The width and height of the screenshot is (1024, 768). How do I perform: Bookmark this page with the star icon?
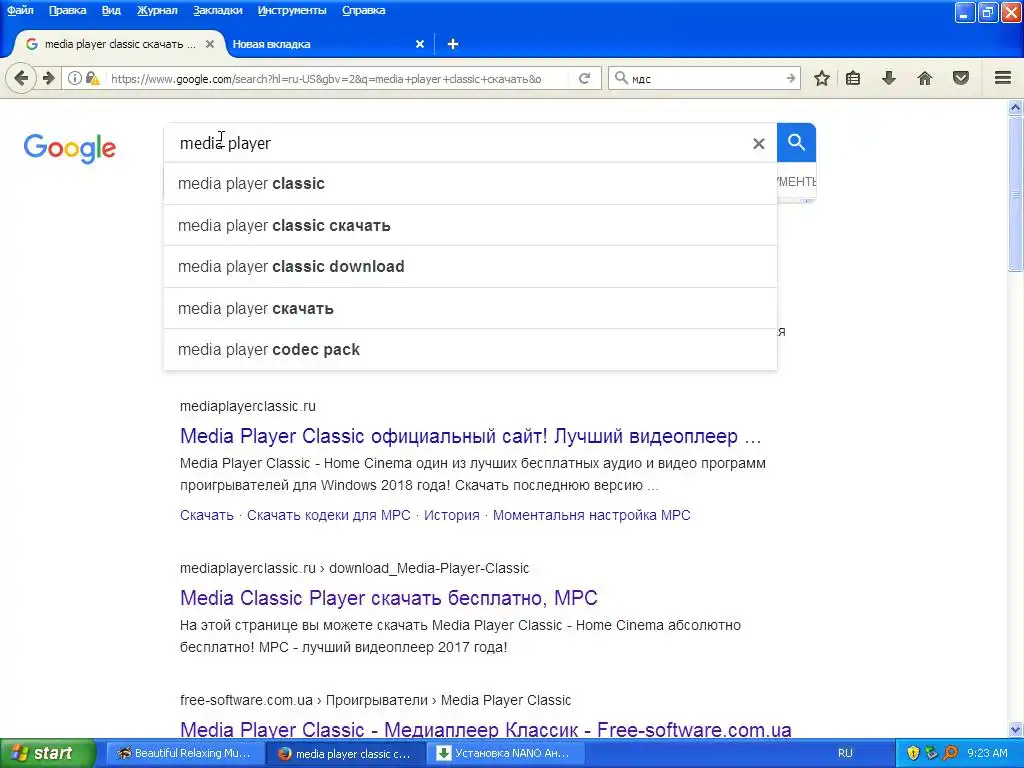[822, 78]
